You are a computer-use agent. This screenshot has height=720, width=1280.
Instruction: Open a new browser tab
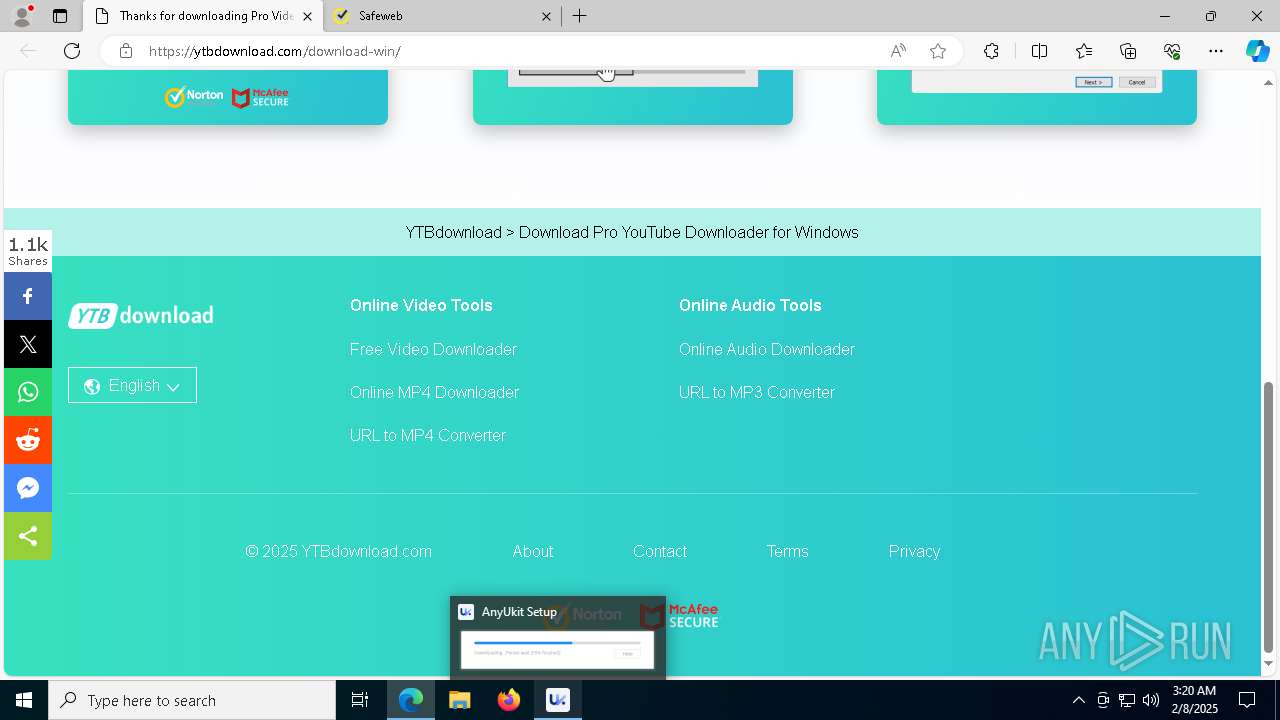tap(580, 16)
